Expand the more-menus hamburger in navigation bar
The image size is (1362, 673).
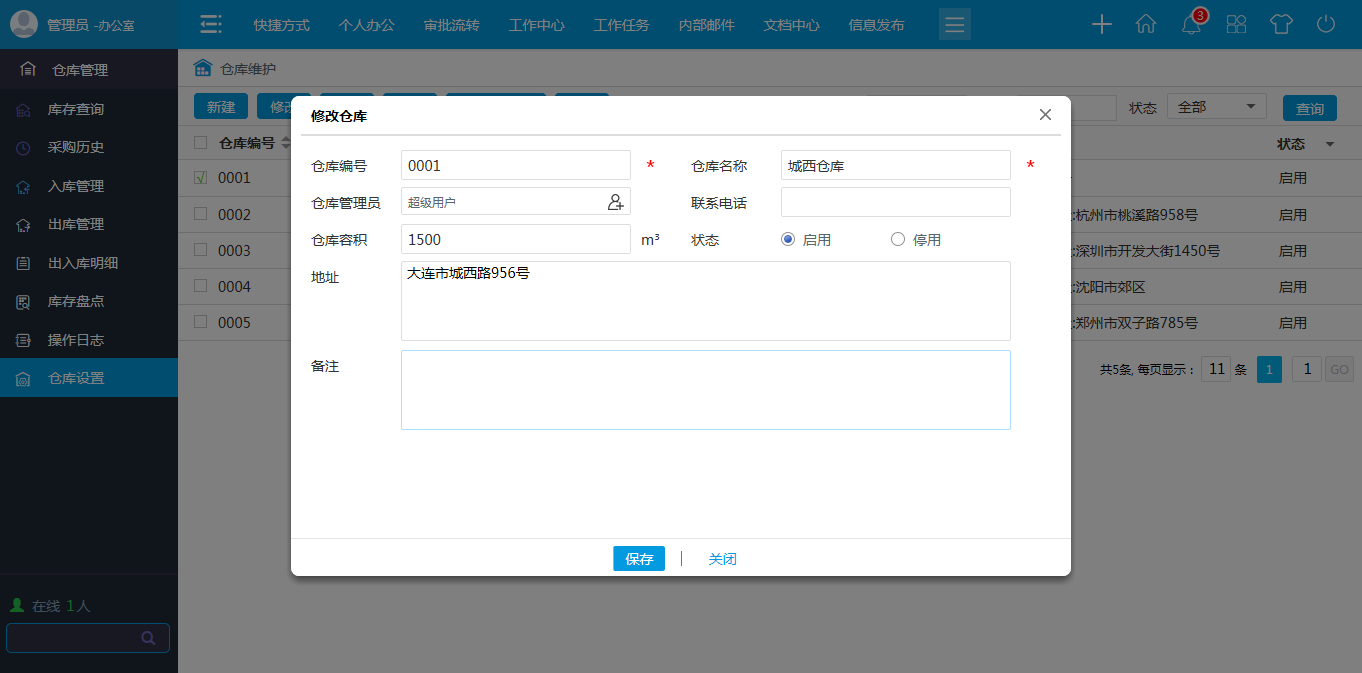tap(955, 25)
